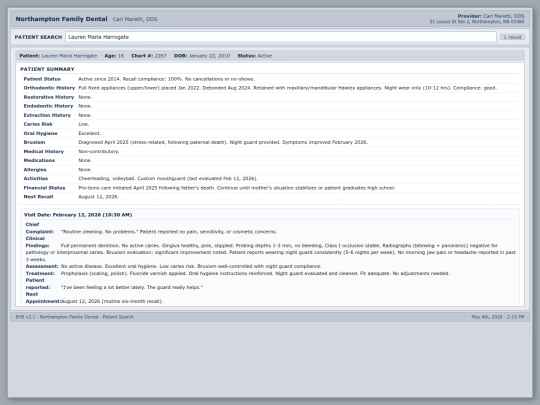
Task: Click the 'Excellent.' oral hygiene value
Action: (x=90, y=133)
